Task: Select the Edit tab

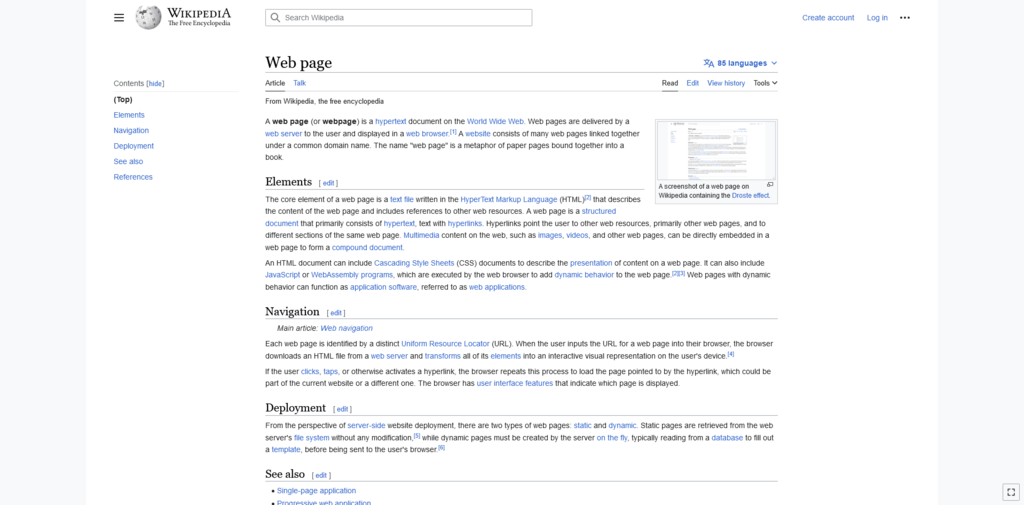Action: click(692, 83)
